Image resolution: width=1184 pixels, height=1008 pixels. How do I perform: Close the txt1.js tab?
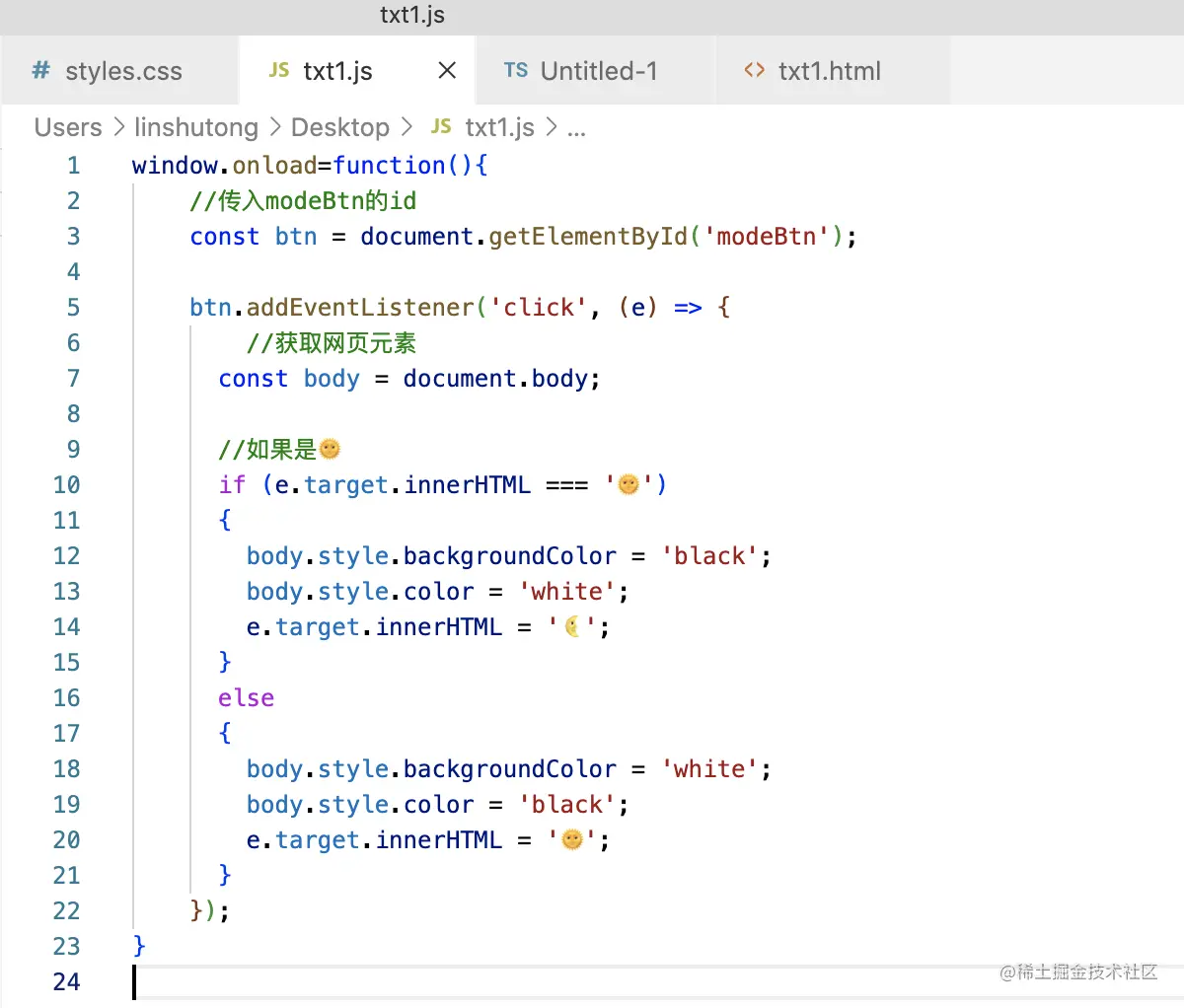(446, 70)
